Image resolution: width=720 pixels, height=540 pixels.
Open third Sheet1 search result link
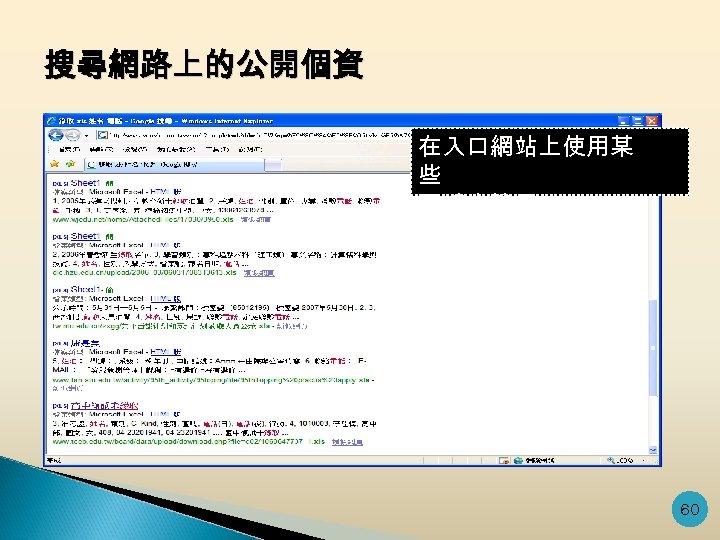tap(85, 289)
